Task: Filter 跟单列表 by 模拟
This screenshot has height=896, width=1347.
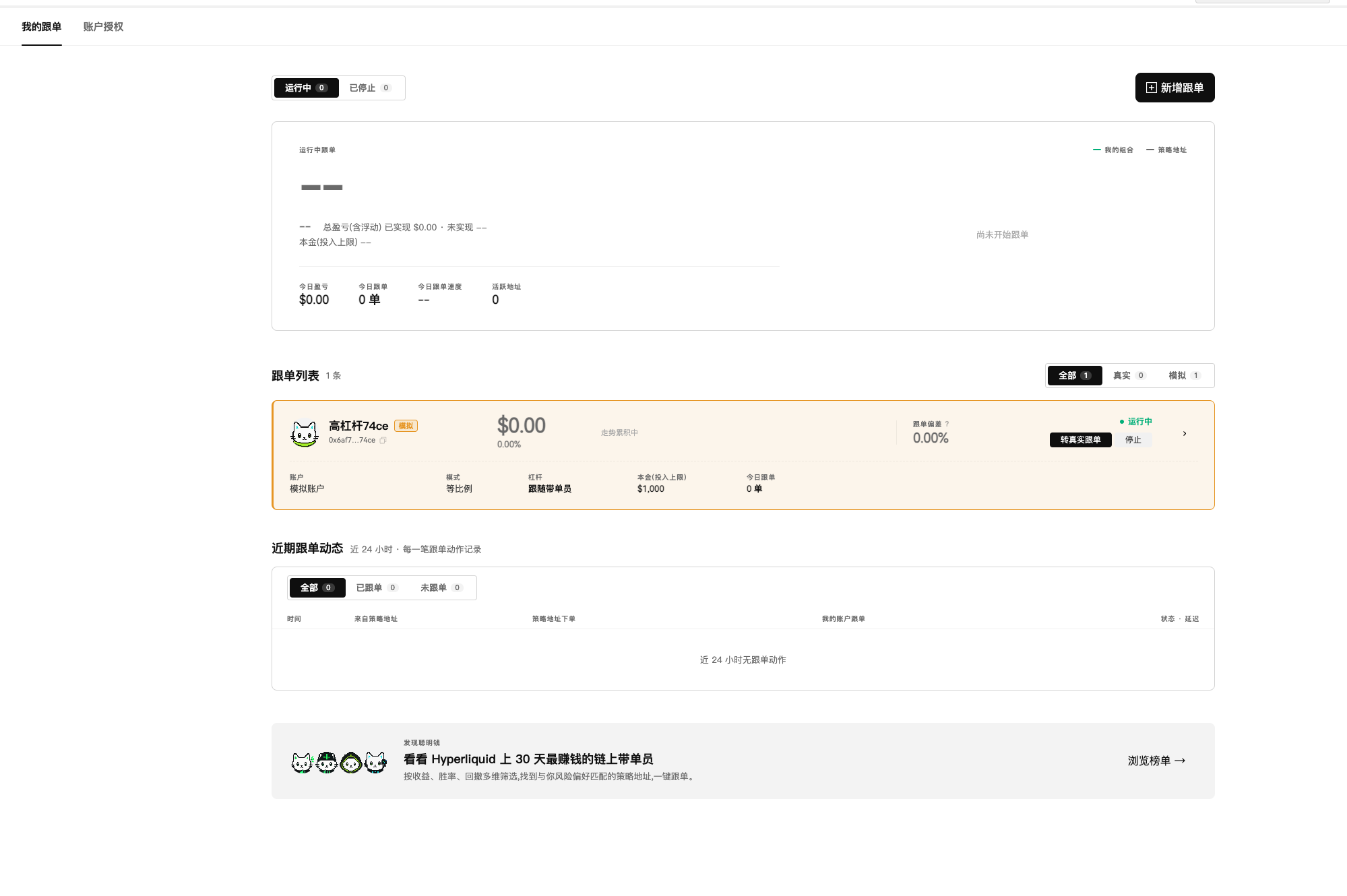Action: (1185, 375)
